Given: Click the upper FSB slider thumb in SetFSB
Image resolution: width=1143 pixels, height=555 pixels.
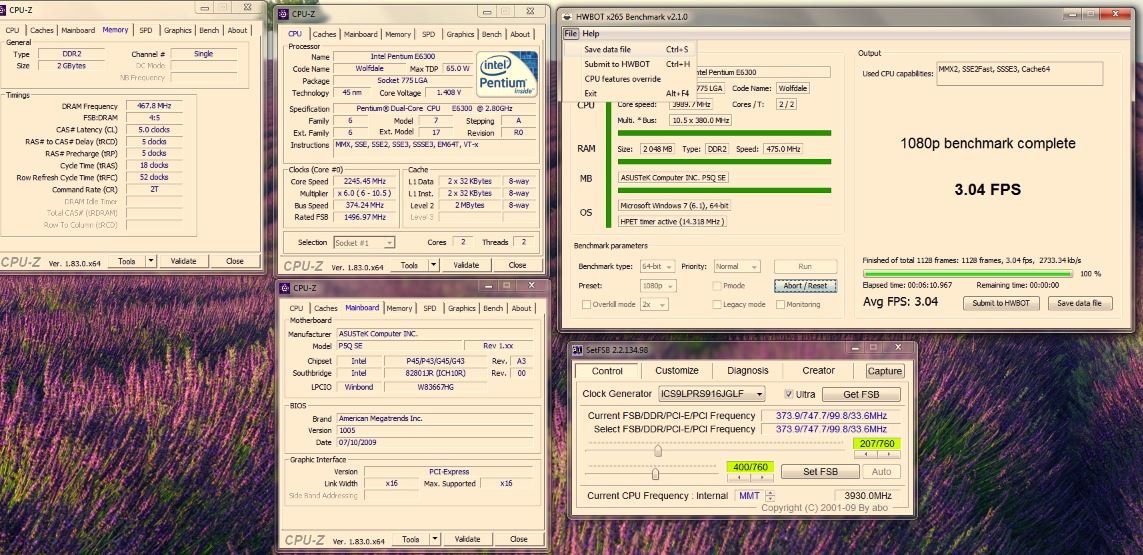Looking at the screenshot, I should point(658,451).
